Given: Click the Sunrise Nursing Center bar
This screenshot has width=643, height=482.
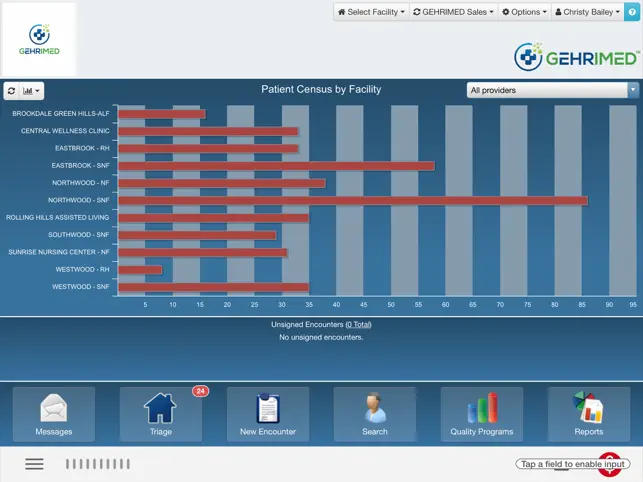Looking at the screenshot, I should click(x=203, y=252).
